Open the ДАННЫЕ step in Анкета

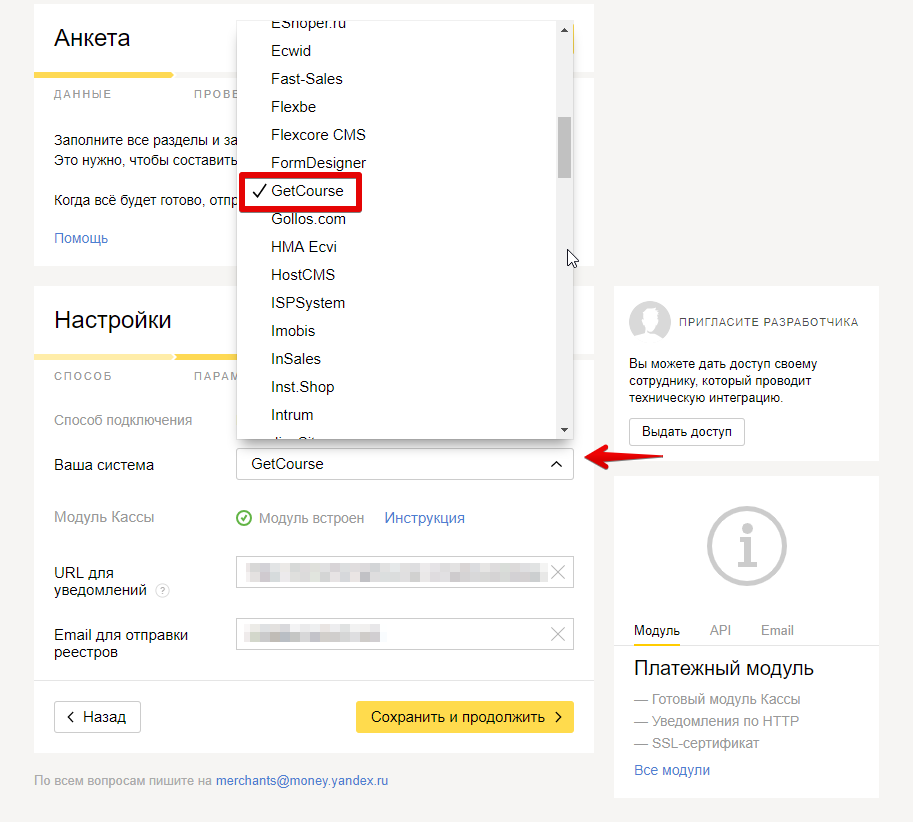click(x=83, y=94)
